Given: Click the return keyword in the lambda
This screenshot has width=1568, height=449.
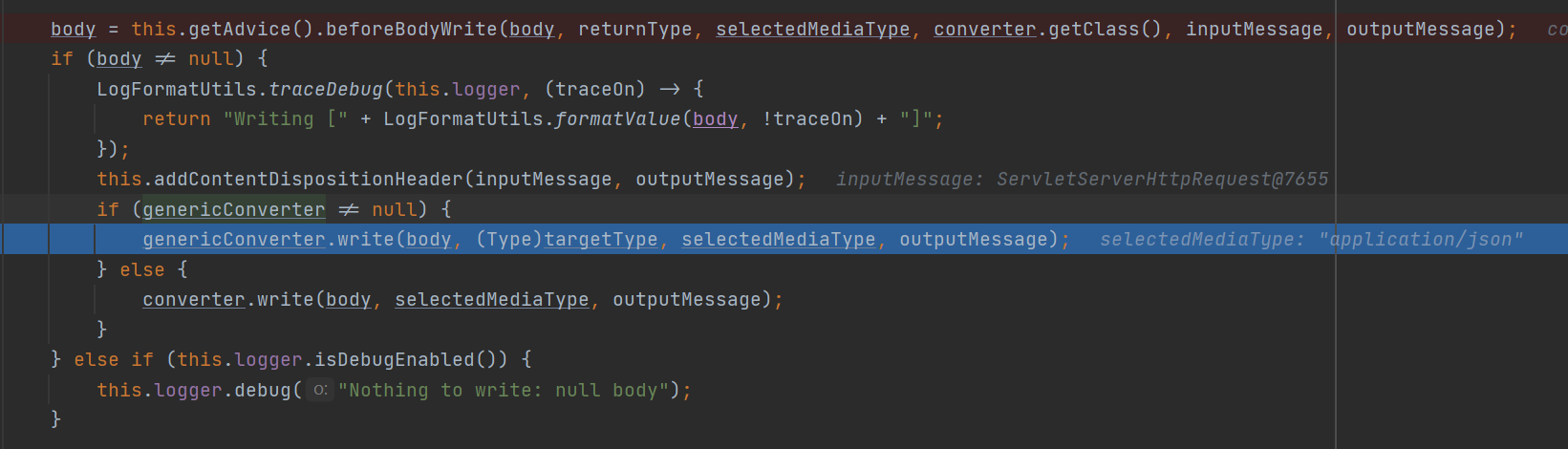Looking at the screenshot, I should point(177,118).
